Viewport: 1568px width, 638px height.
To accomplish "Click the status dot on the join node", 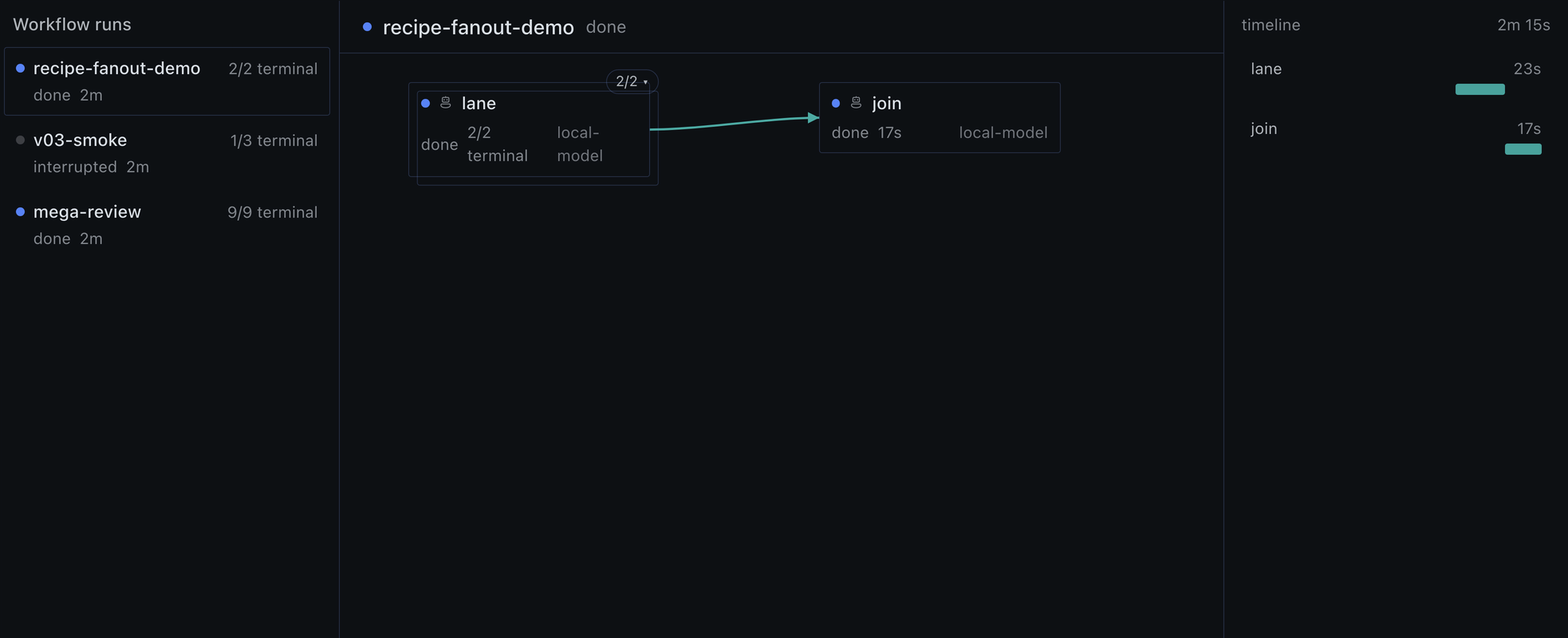I will [836, 104].
